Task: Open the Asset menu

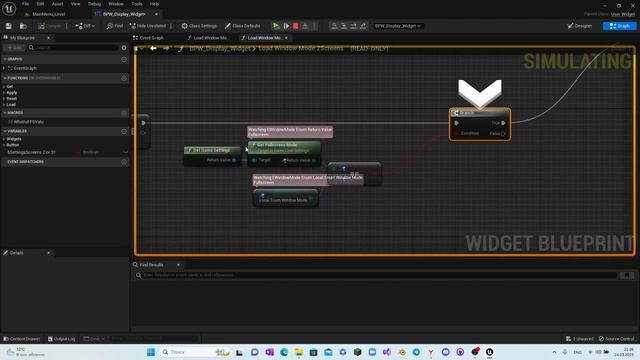Action: pos(57,4)
